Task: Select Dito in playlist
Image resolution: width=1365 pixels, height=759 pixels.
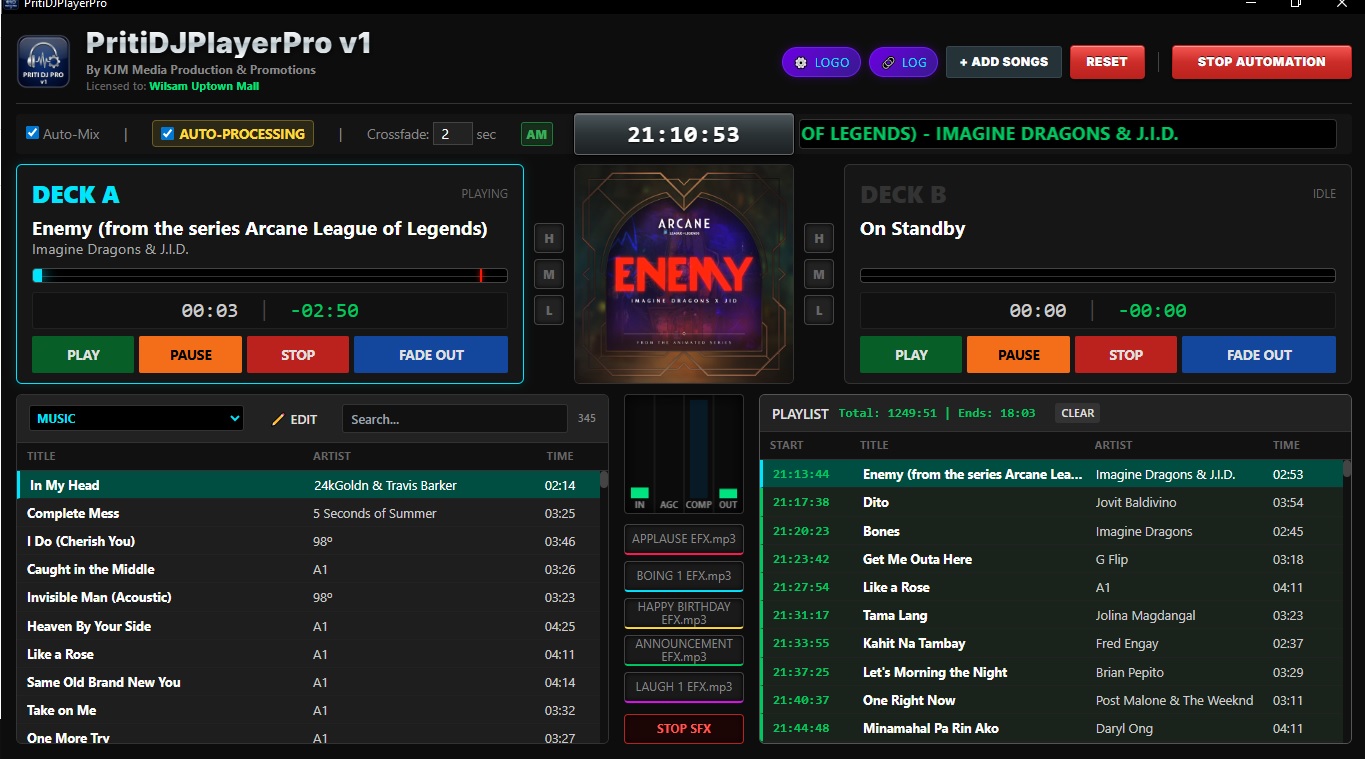Action: click(x=1051, y=502)
